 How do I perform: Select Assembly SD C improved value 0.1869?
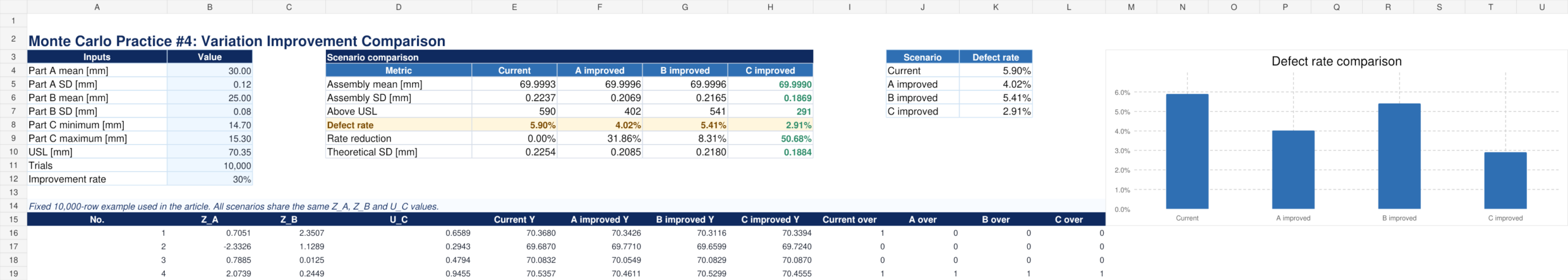pyautogui.click(x=770, y=97)
